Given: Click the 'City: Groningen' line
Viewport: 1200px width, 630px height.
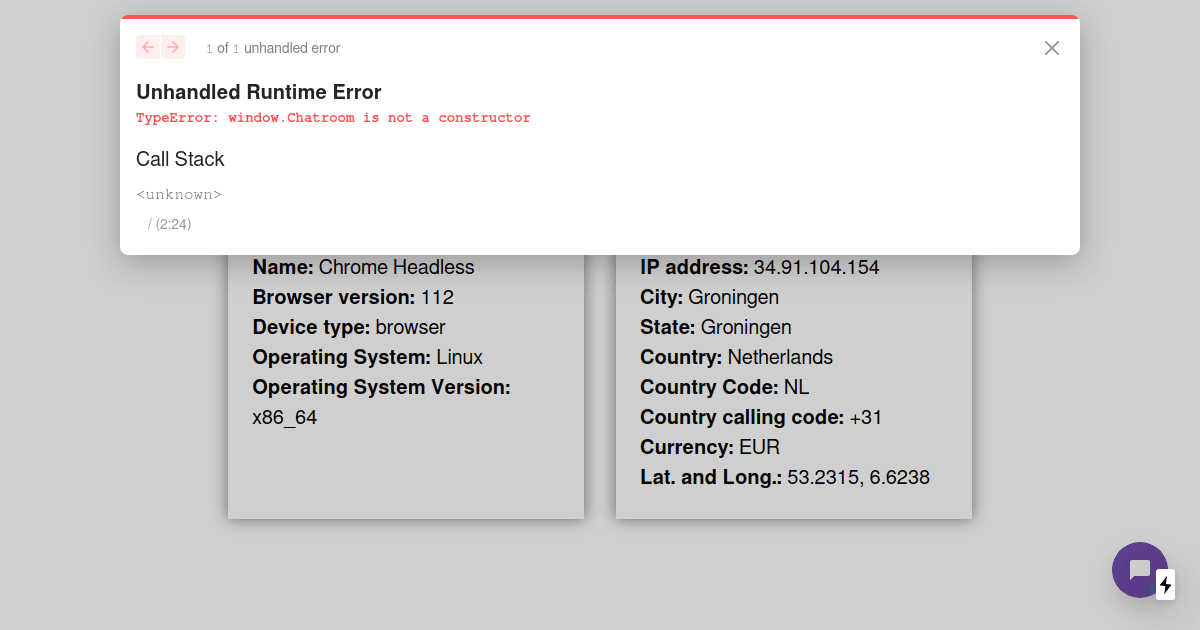Looking at the screenshot, I should (710, 297).
